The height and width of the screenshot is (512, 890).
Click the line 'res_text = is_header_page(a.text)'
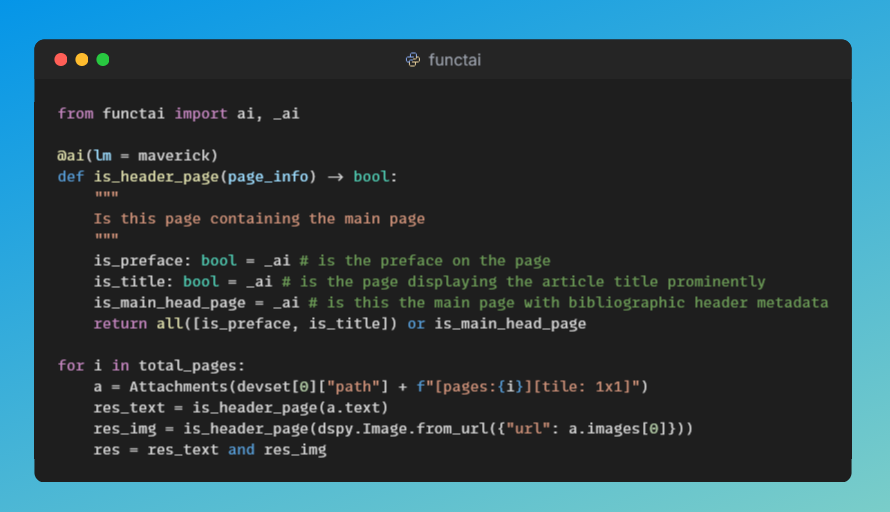pyautogui.click(x=241, y=408)
